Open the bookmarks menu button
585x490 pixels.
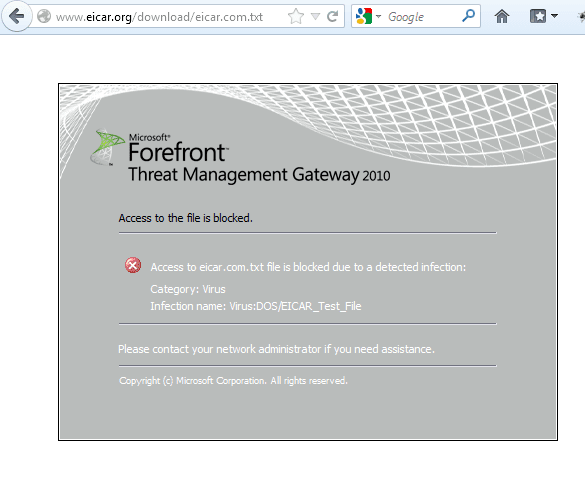[538, 16]
